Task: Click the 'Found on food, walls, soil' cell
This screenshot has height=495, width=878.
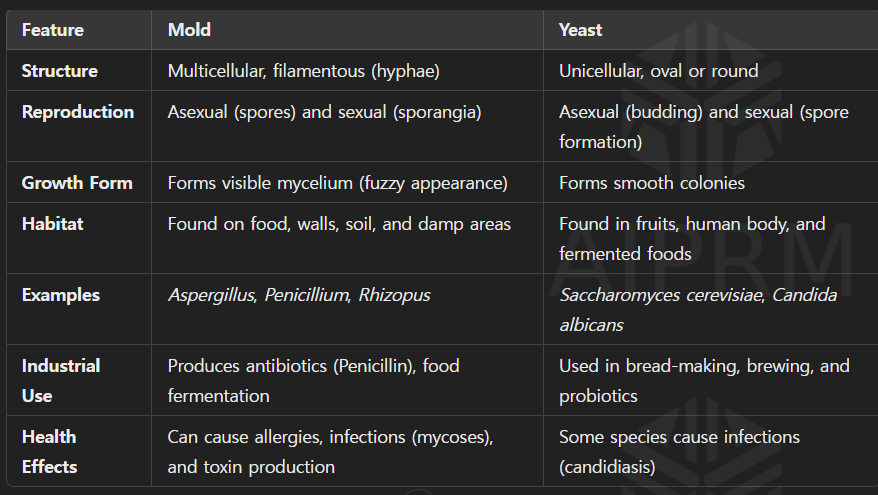Action: point(339,224)
